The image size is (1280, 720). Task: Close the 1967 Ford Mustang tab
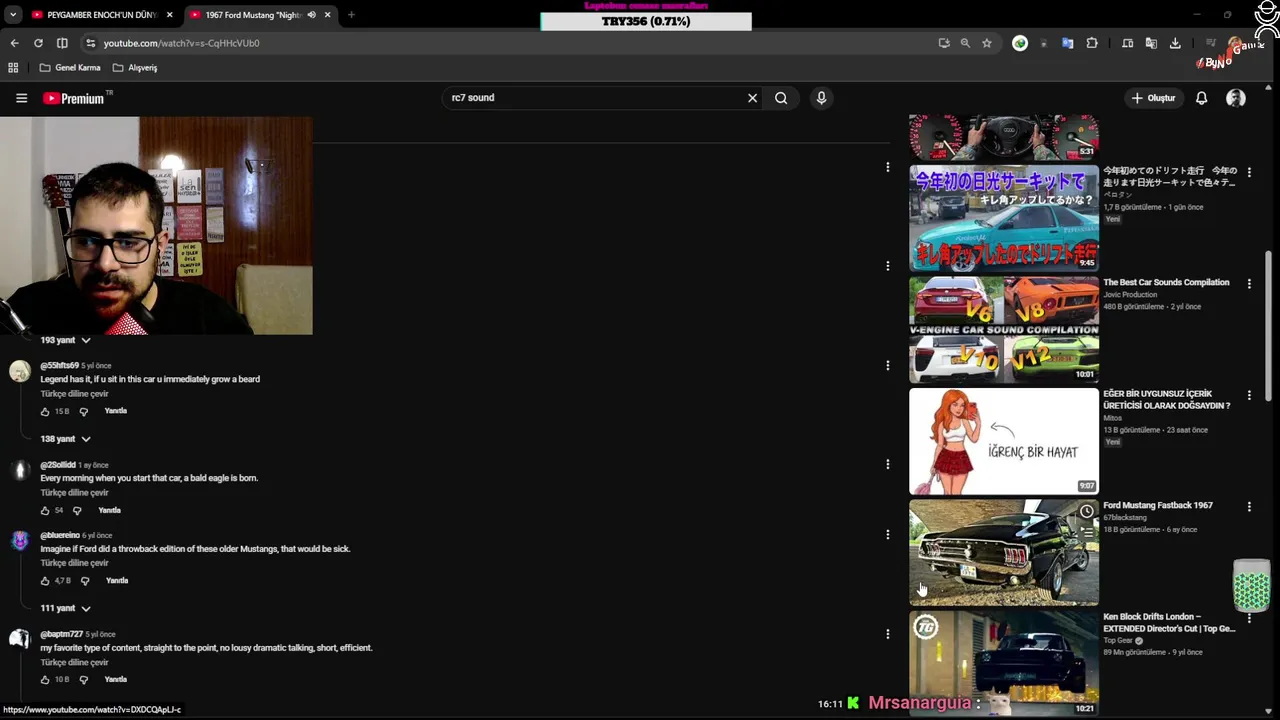coord(327,15)
